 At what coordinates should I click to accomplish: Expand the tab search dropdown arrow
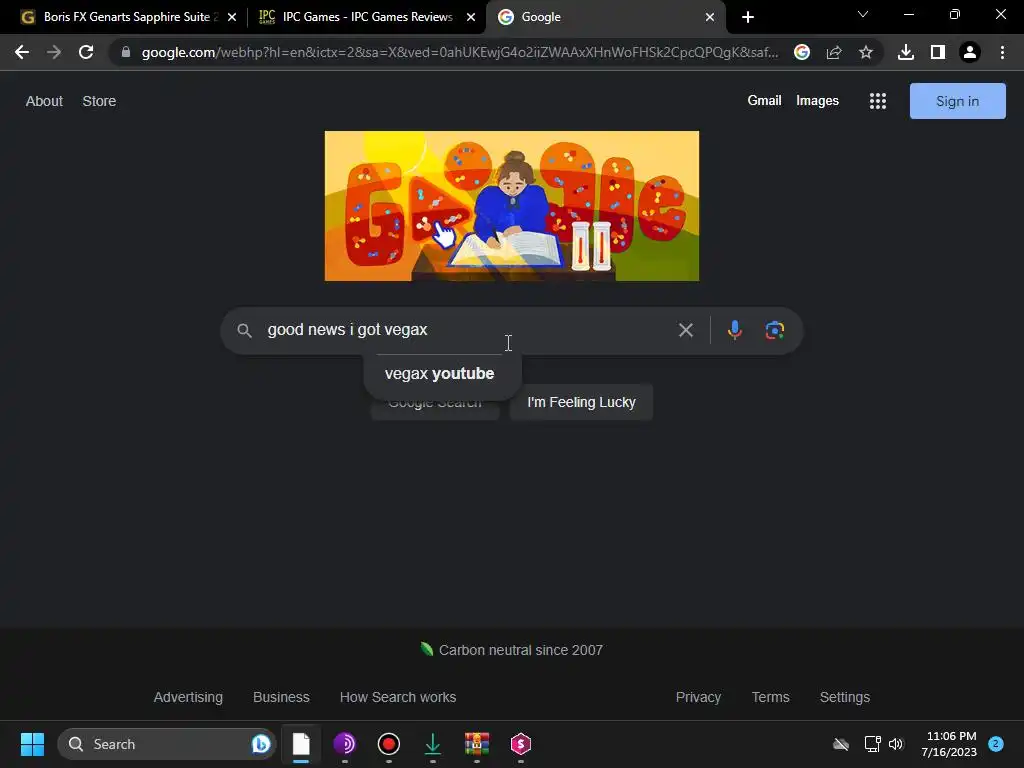[863, 14]
